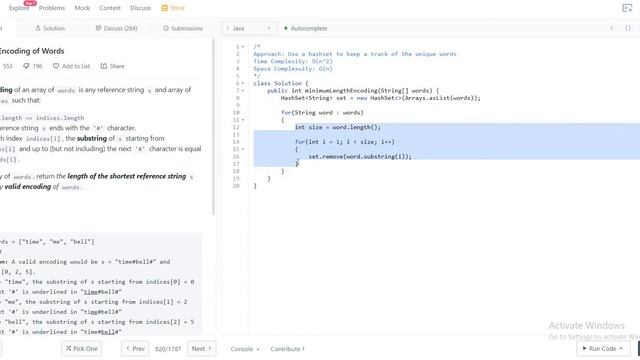Open the Contest page

click(x=110, y=8)
